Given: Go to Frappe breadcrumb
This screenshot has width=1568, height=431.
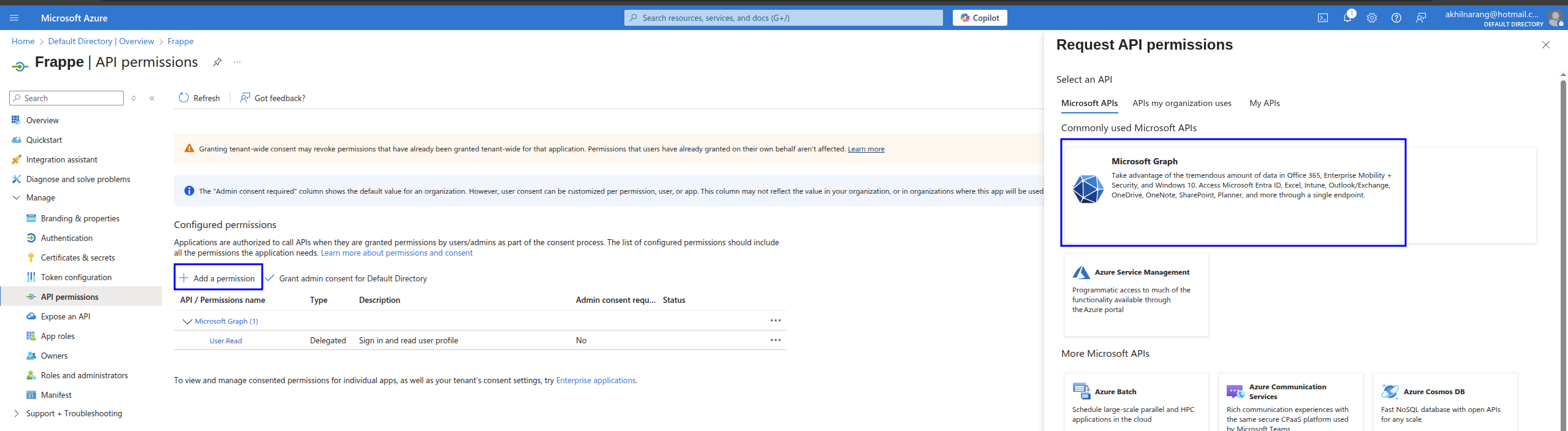Looking at the screenshot, I should [x=181, y=41].
